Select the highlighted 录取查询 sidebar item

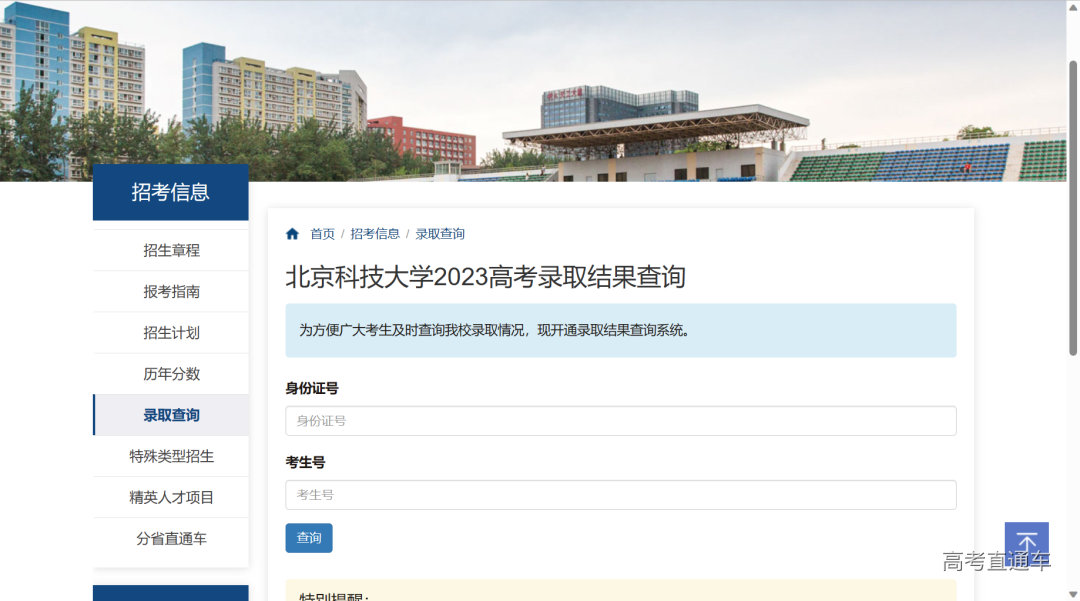[x=170, y=415]
